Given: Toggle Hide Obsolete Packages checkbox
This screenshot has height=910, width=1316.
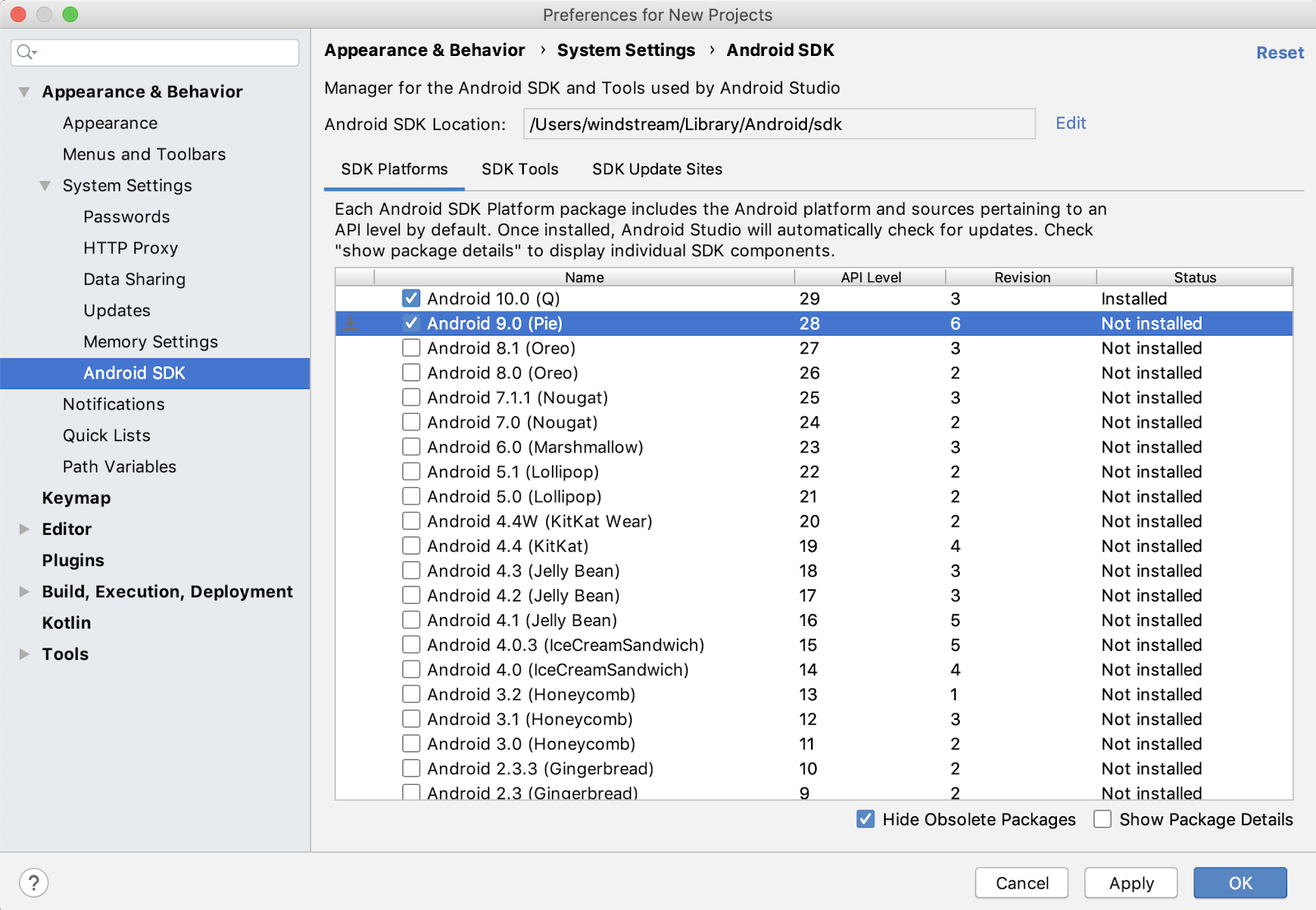Looking at the screenshot, I should click(x=865, y=819).
